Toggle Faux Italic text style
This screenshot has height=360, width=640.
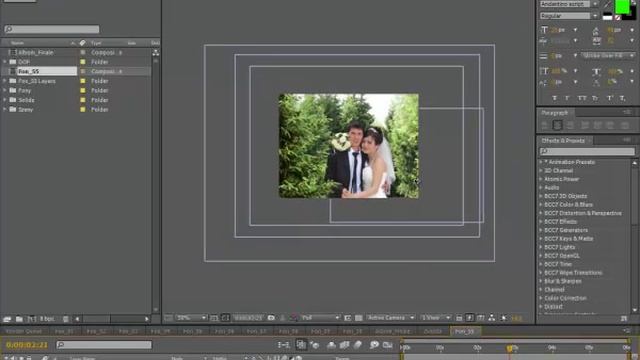click(x=567, y=98)
